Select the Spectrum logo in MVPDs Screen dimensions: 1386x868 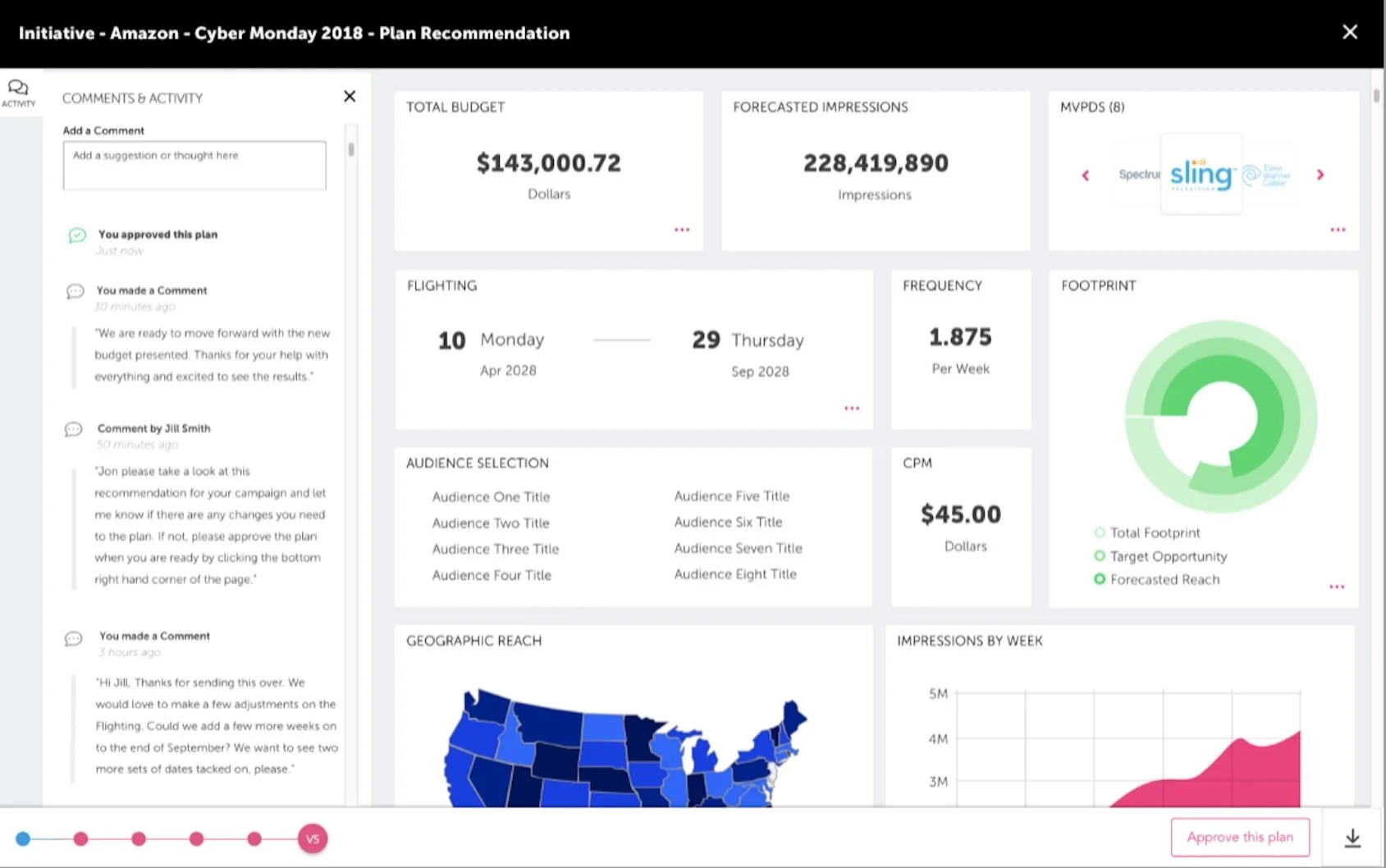1139,175
